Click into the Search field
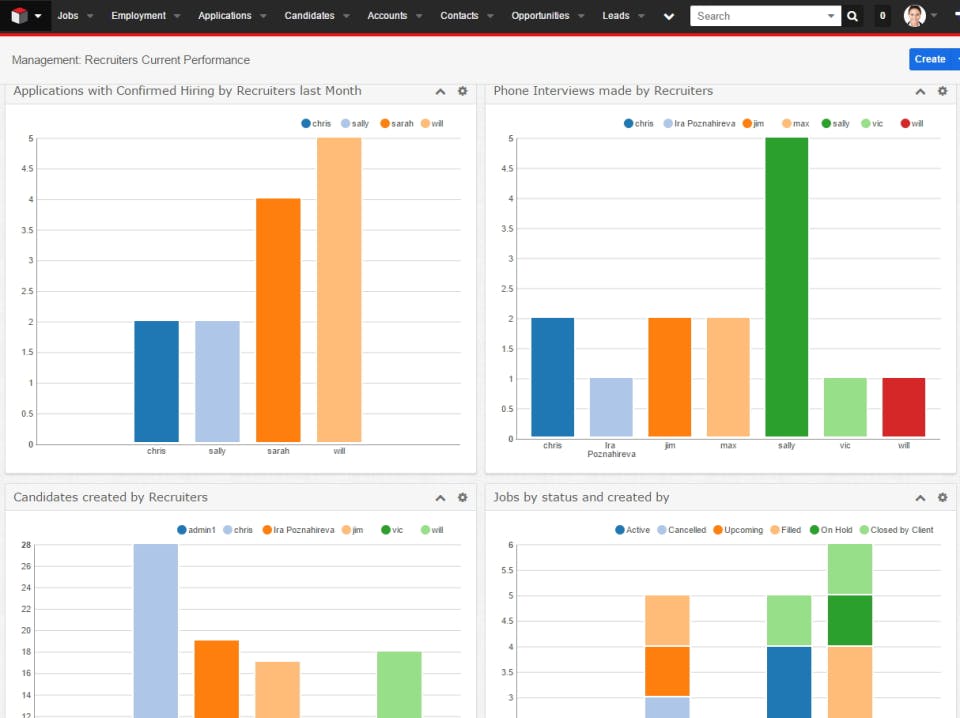The height and width of the screenshot is (718, 960). (759, 16)
